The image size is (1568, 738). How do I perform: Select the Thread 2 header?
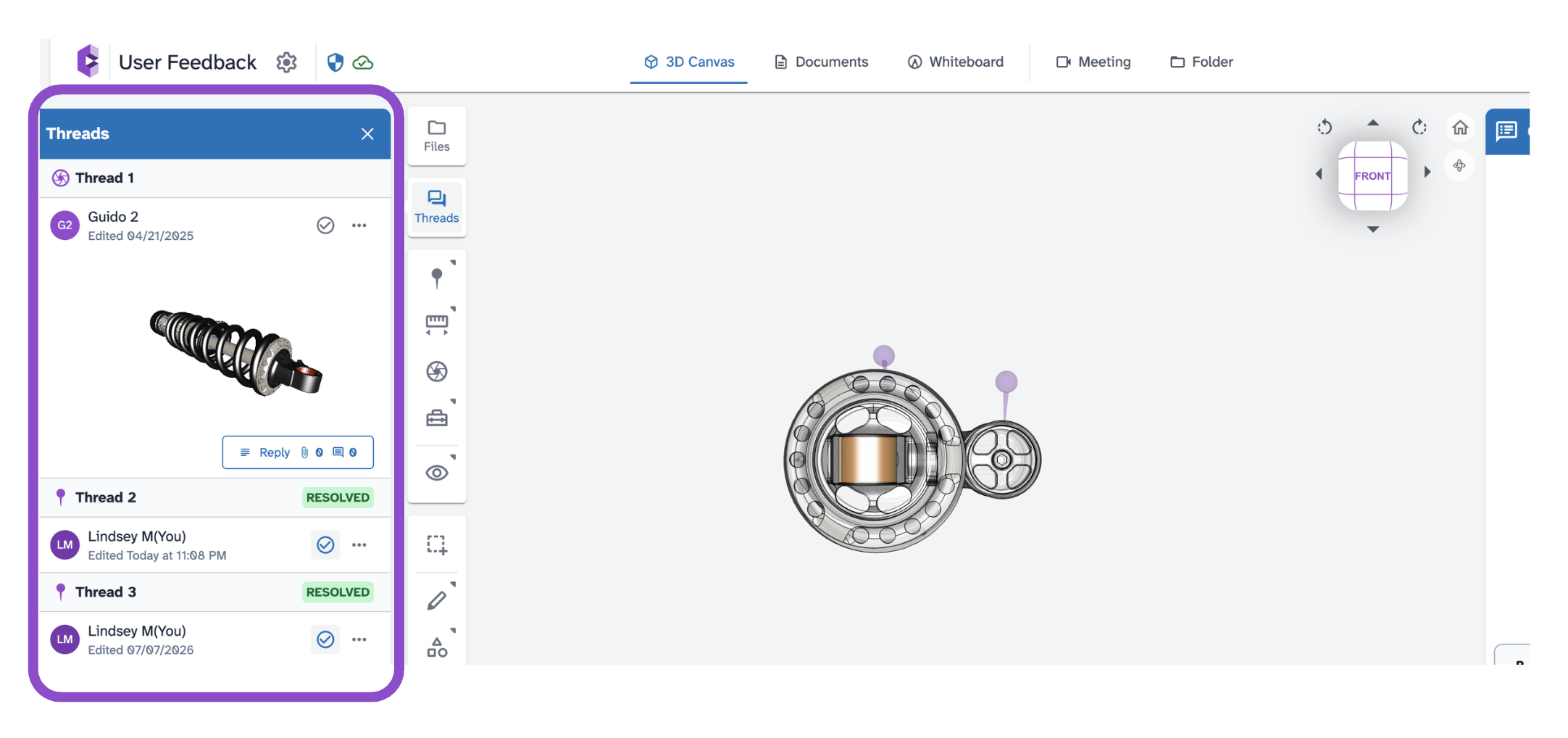(215, 497)
